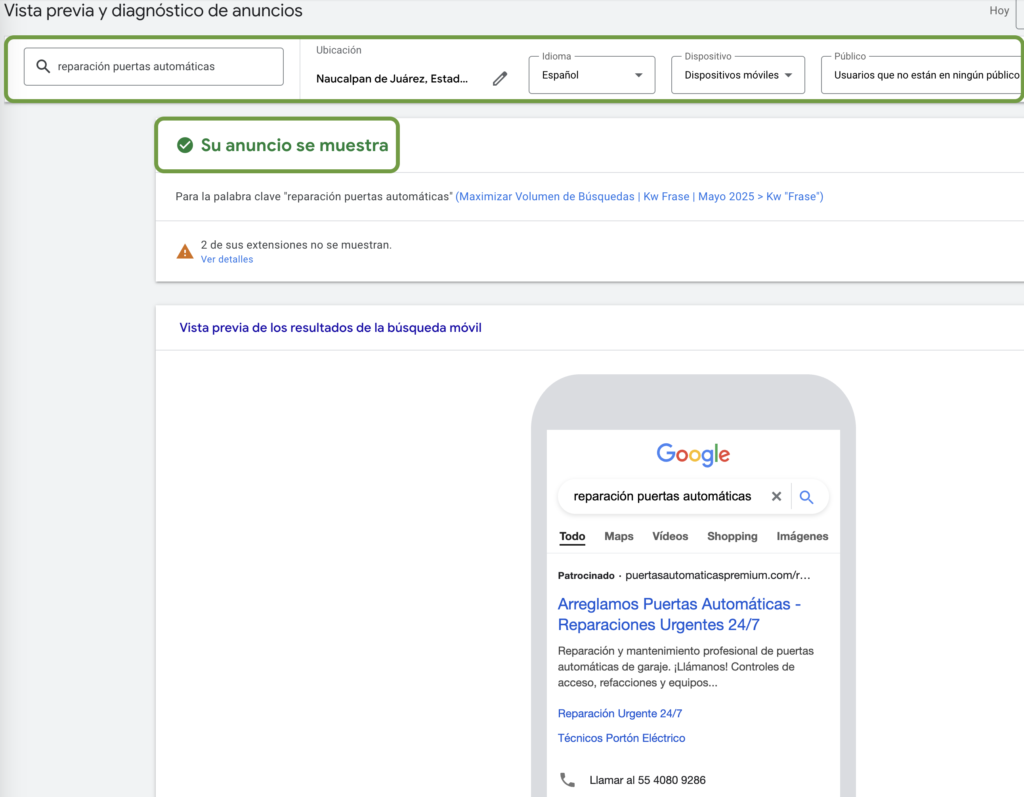Screen dimensions: 1024x797
Task: Click the pencil icon to edit location
Action: coord(500,79)
